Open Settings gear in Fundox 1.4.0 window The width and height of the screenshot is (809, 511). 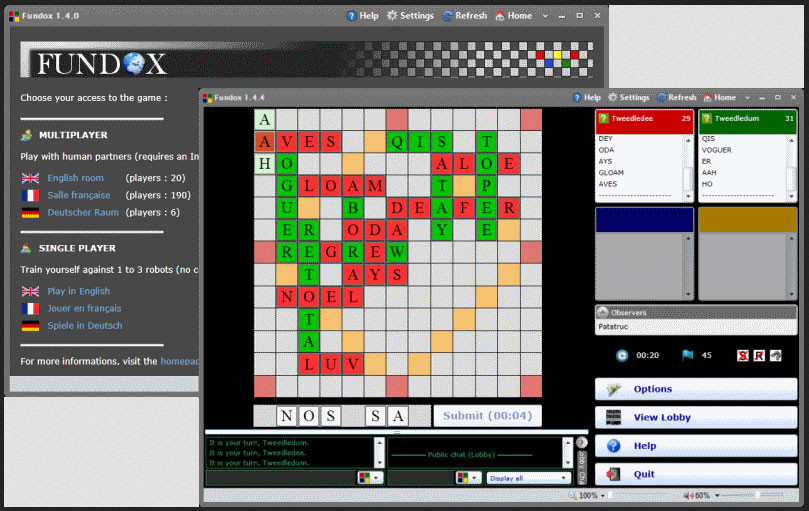pos(392,15)
